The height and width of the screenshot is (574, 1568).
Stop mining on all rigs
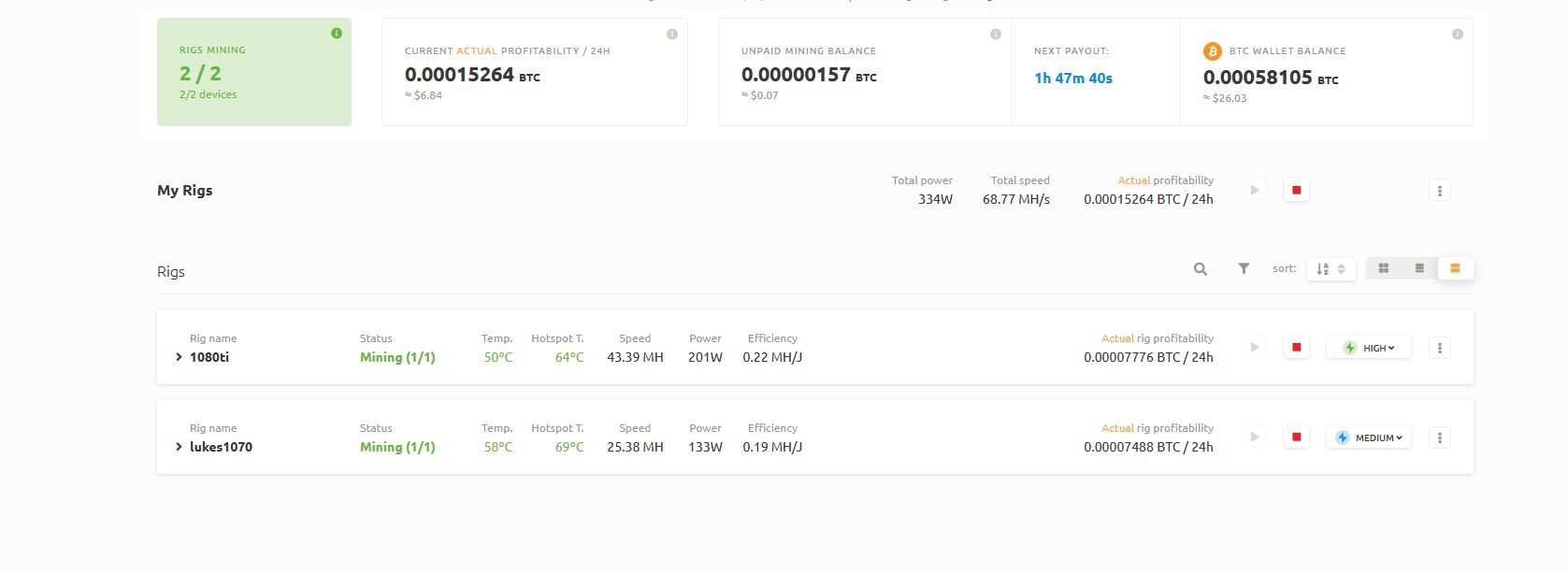pyautogui.click(x=1296, y=191)
